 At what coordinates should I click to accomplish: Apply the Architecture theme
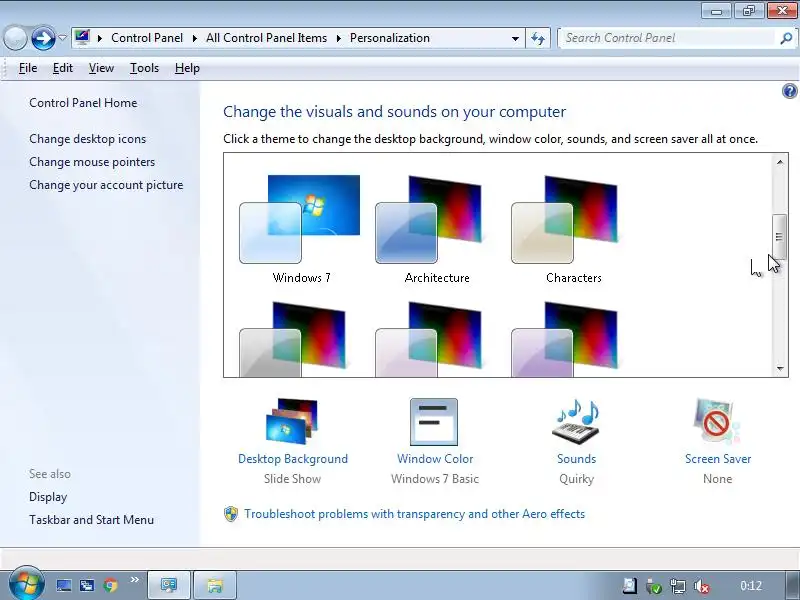[x=429, y=219]
